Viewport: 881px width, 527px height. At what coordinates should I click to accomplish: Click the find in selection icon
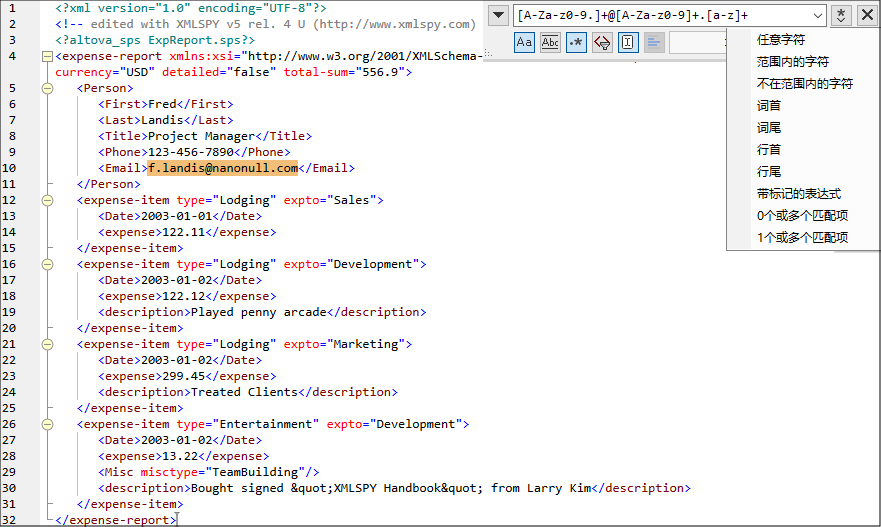[x=628, y=42]
